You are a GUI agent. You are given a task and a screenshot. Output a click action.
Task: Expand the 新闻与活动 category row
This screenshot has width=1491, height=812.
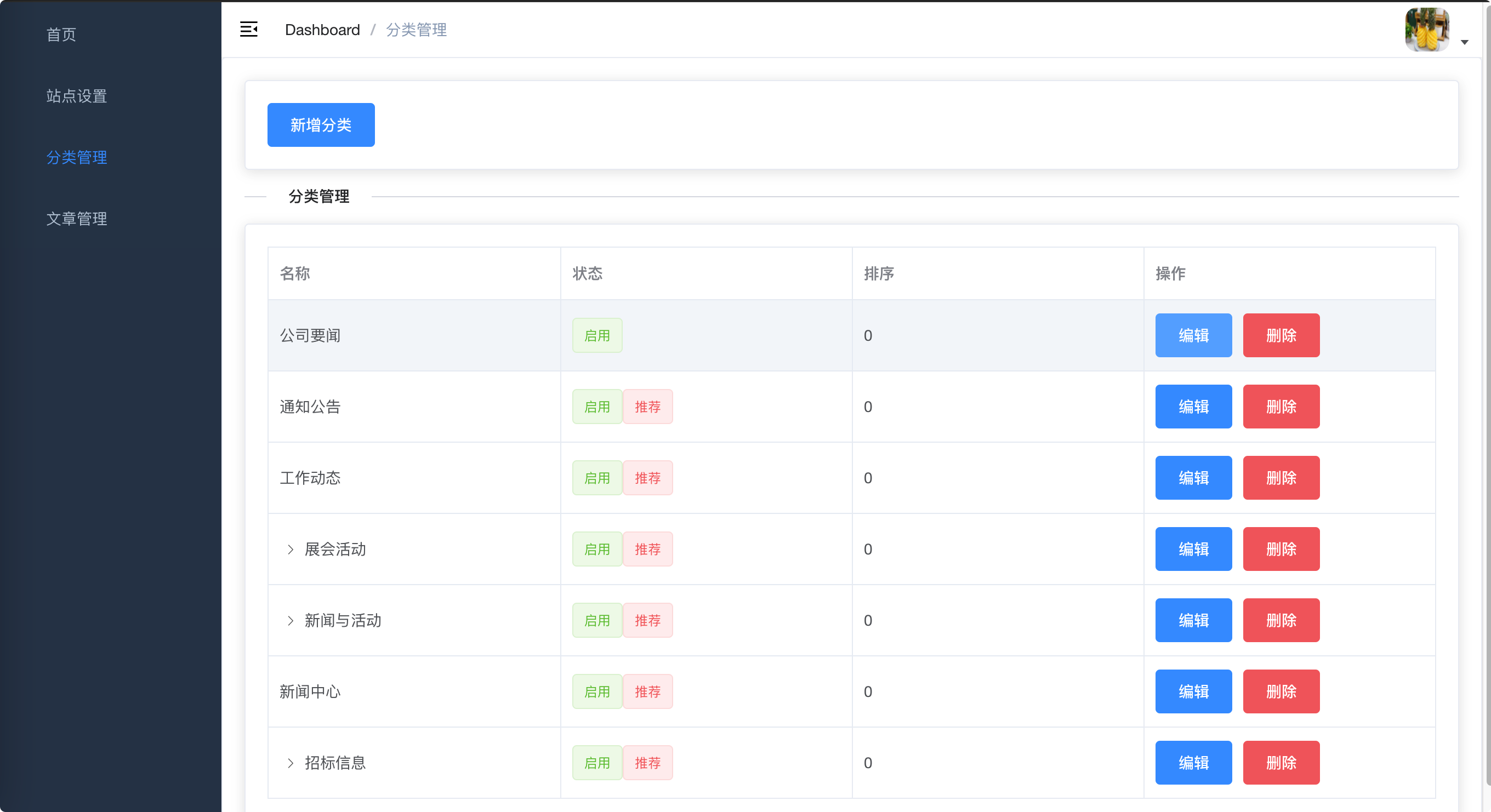291,621
